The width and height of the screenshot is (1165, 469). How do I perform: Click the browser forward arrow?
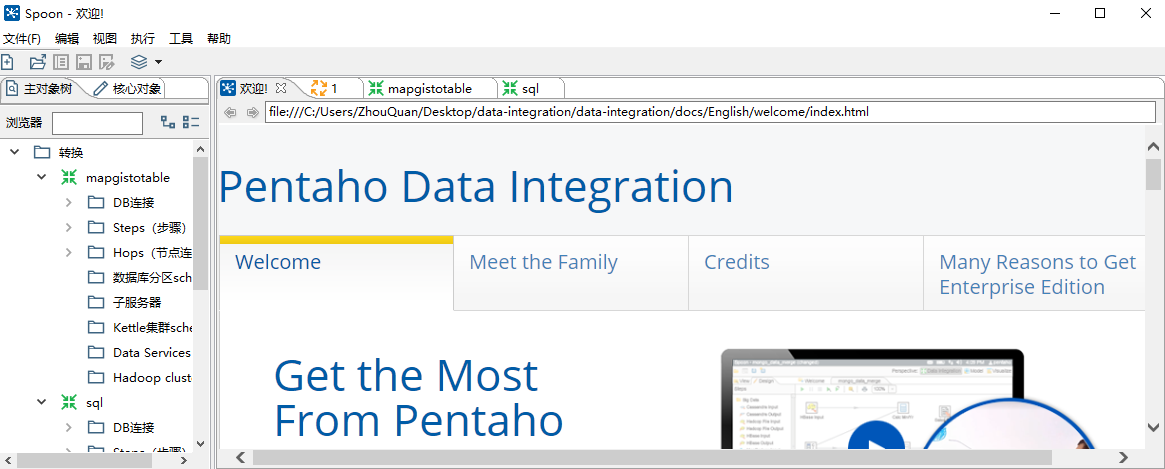coord(253,112)
